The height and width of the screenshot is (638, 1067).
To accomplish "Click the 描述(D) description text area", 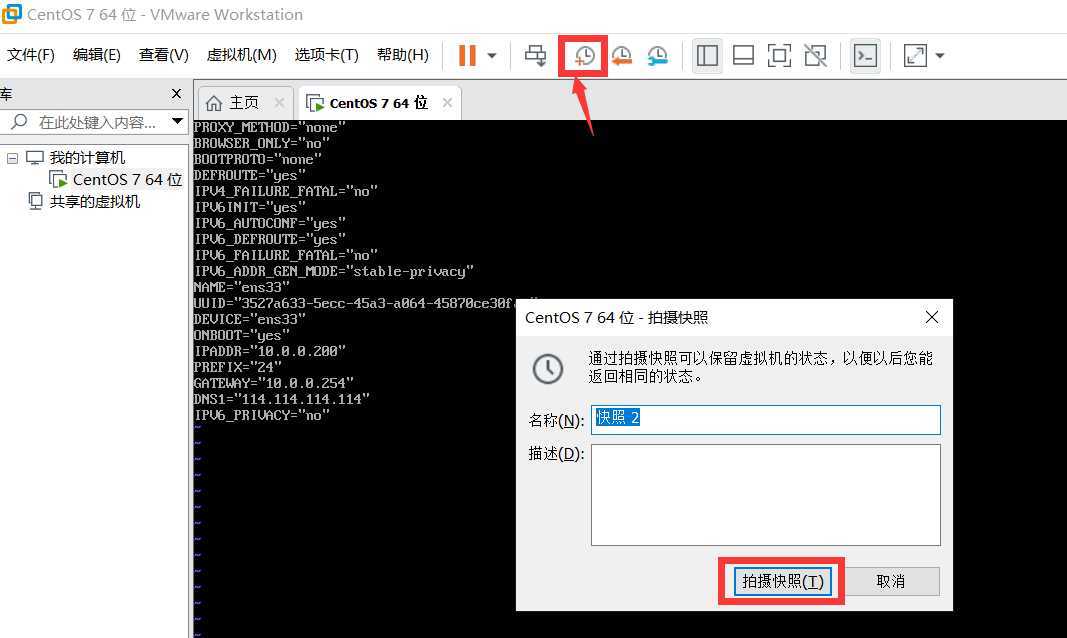I will click(766, 495).
